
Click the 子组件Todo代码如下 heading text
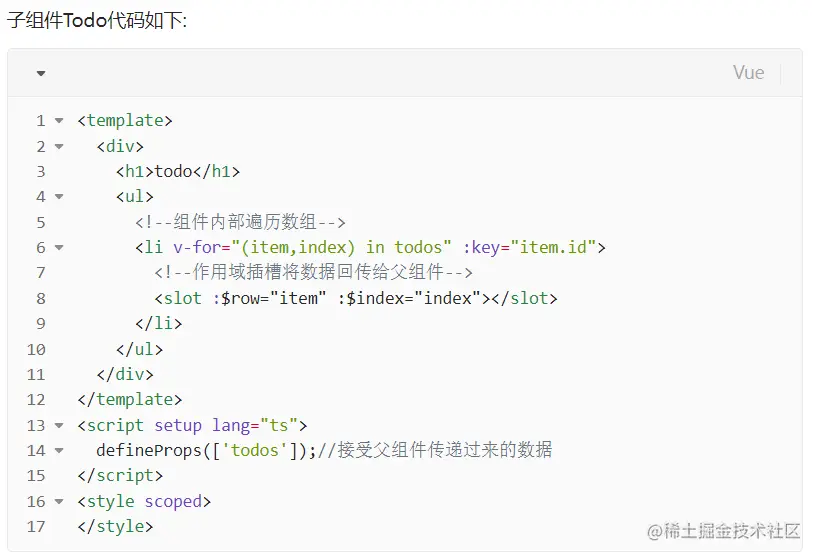[x=97, y=20]
